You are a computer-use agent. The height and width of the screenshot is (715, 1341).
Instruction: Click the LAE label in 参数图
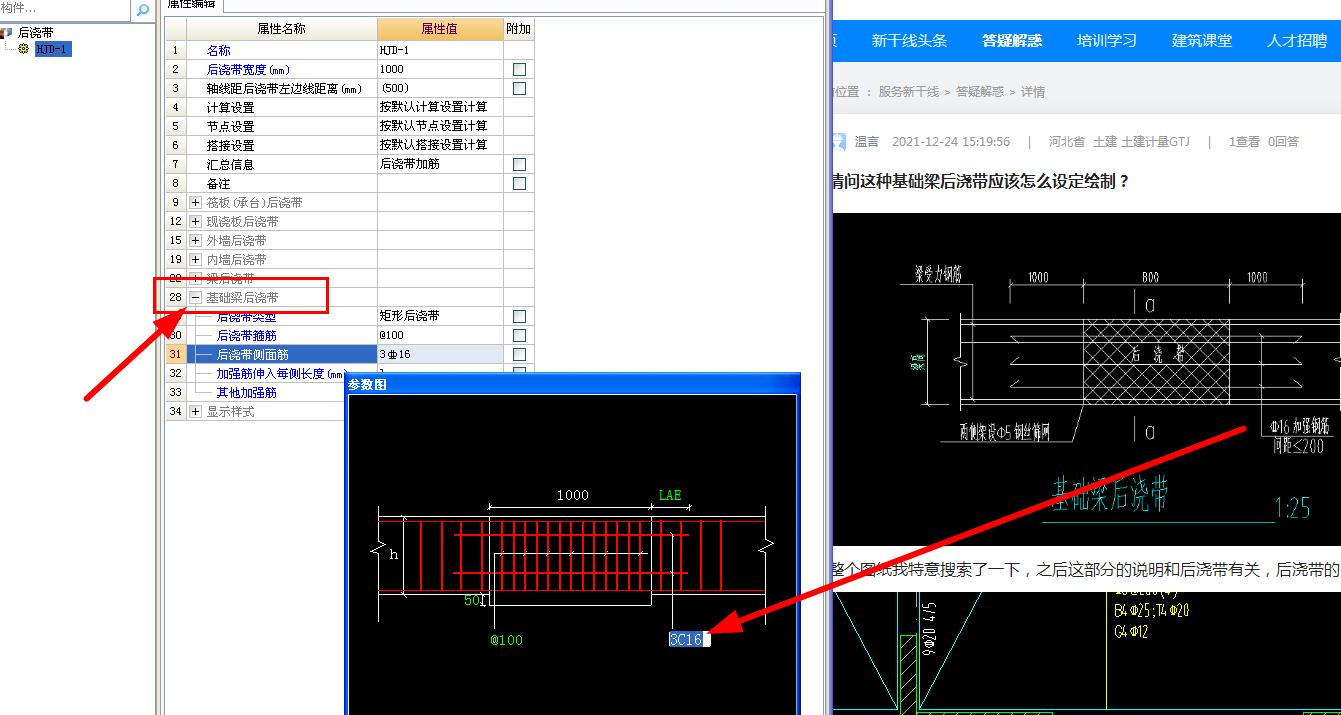tap(670, 496)
